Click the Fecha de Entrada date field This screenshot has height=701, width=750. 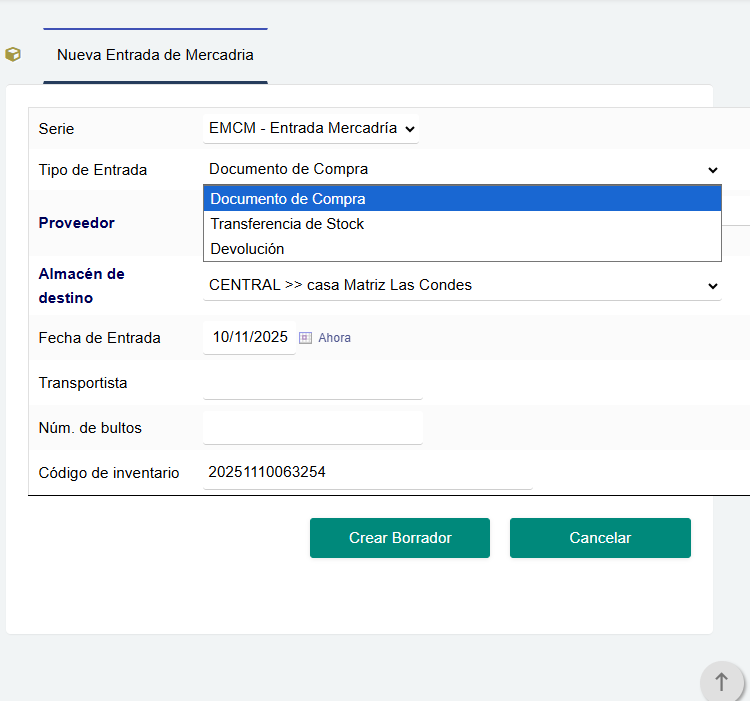[250, 337]
